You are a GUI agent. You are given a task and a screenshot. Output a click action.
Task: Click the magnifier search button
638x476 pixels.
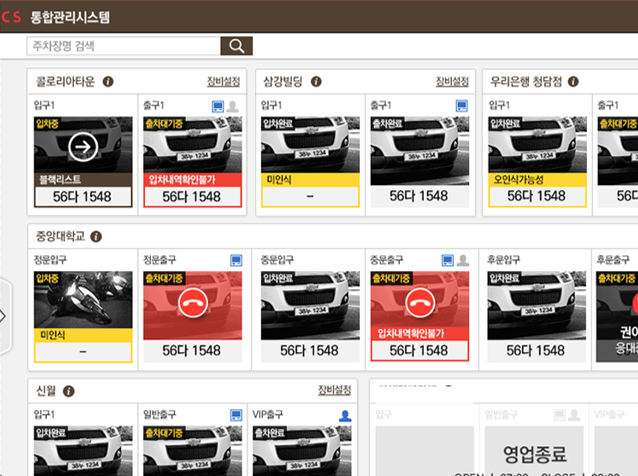[237, 46]
